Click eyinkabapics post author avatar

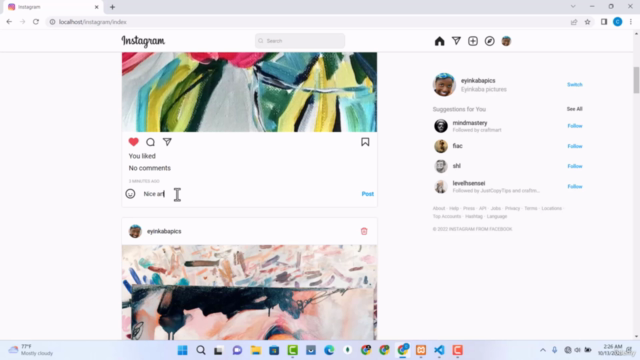(135, 231)
